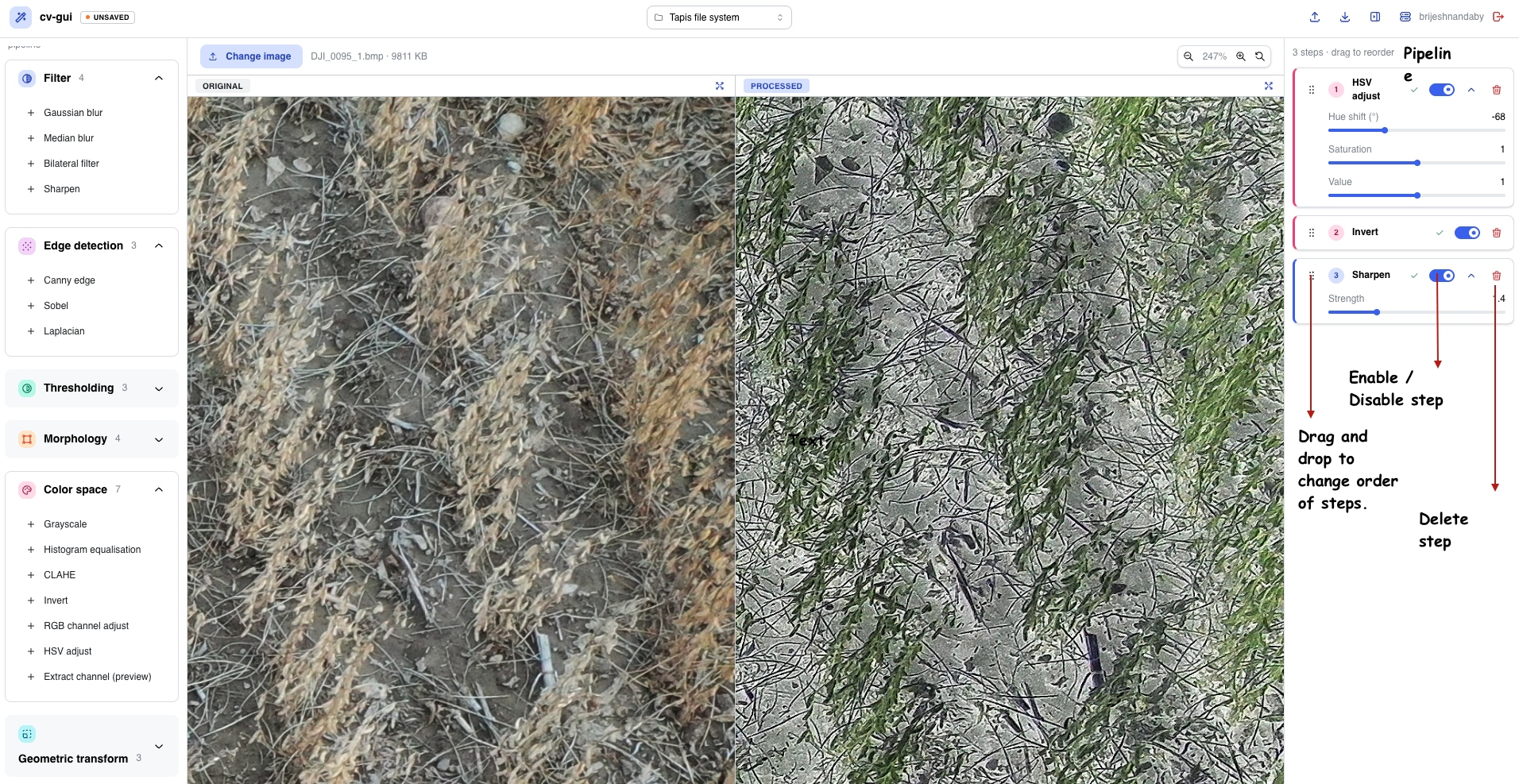This screenshot has width=1519, height=784.
Task: Click the UNSAVED status badge
Action: [x=108, y=17]
